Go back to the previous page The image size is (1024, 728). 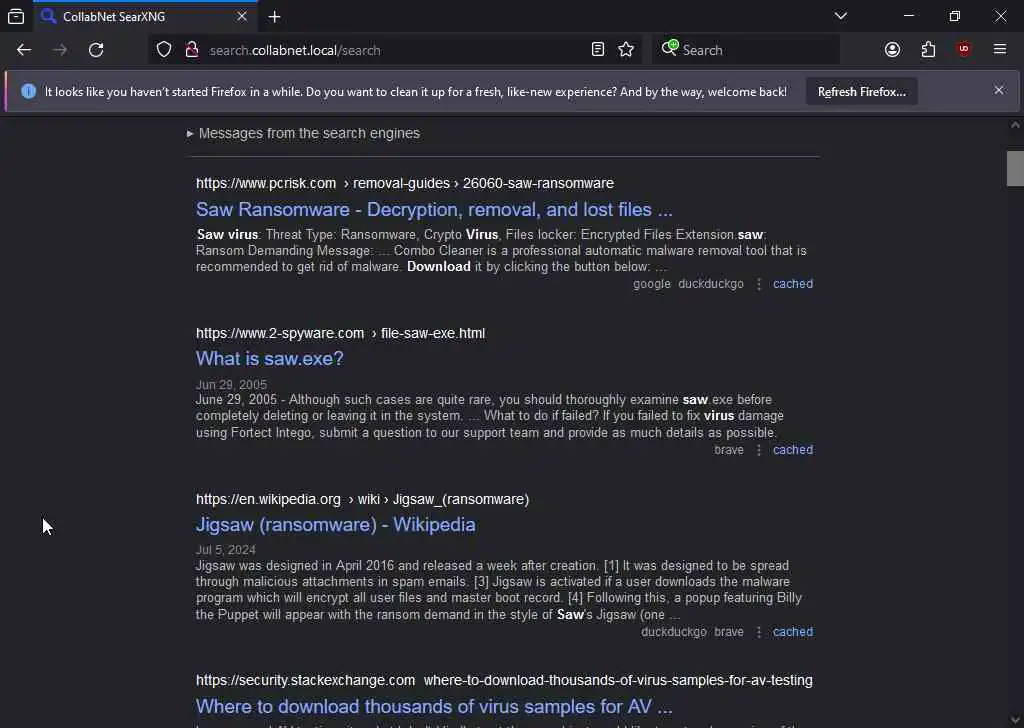(x=24, y=50)
